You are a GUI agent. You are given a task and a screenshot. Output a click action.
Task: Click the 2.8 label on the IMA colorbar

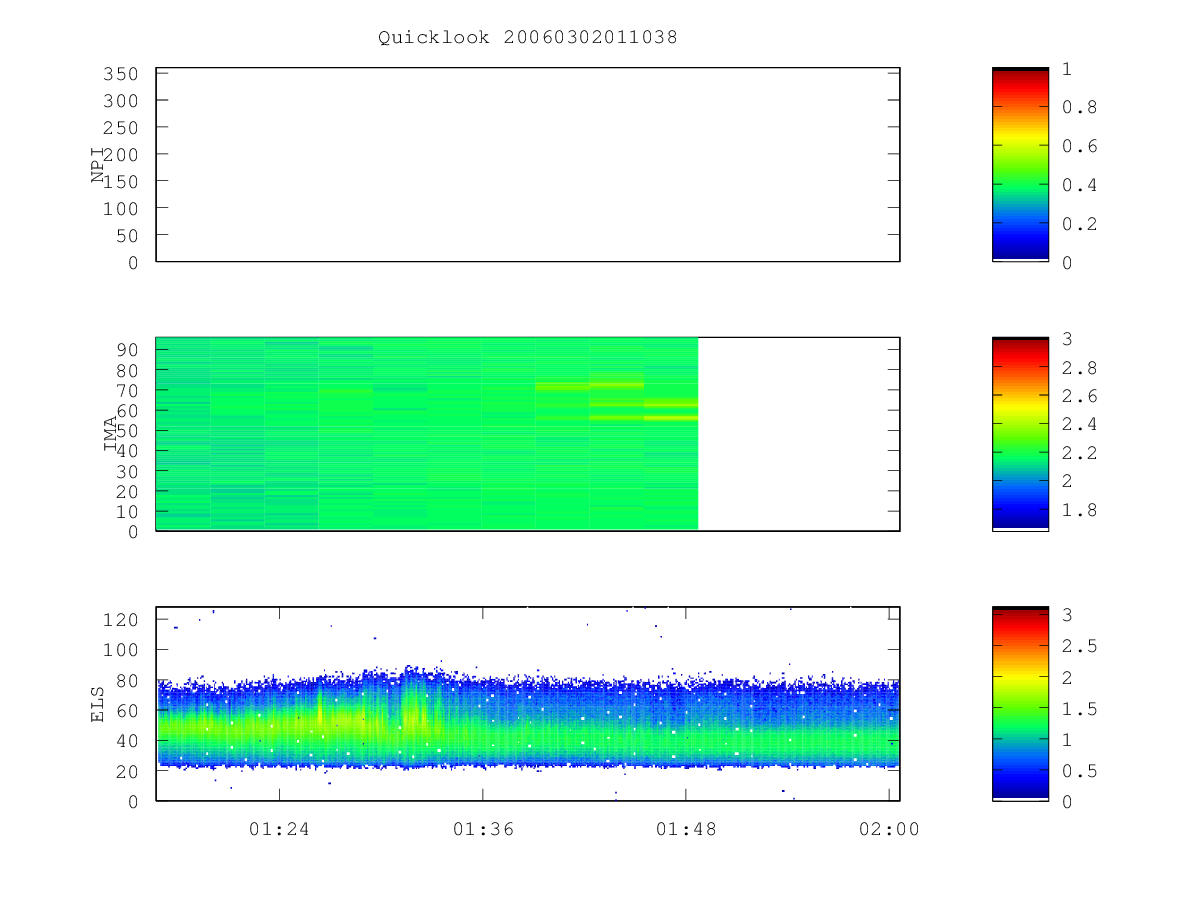[1078, 368]
